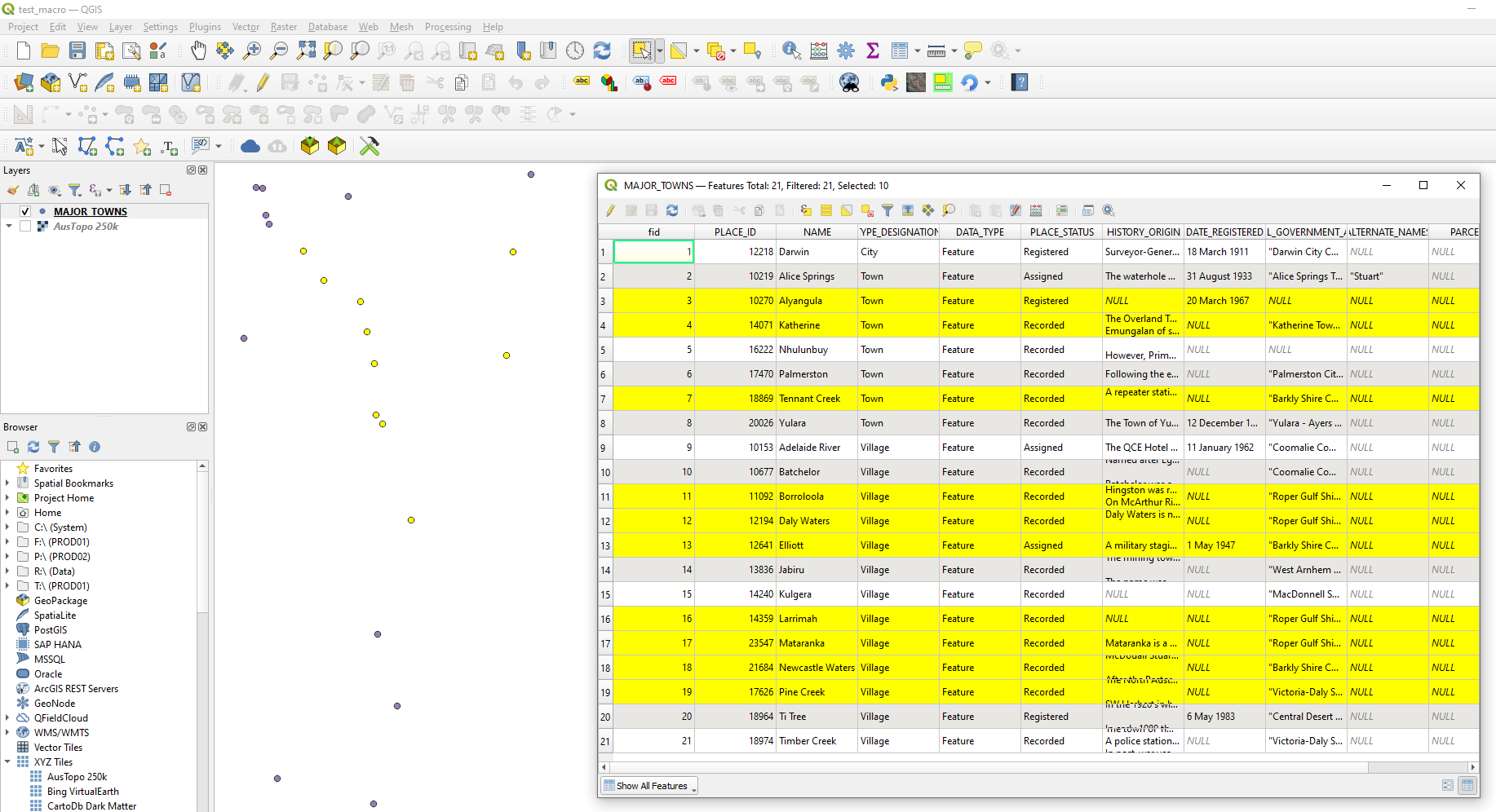The height and width of the screenshot is (812, 1496).
Task: Collapse the XYZ Tiles node in Browser
Action: coord(7,762)
